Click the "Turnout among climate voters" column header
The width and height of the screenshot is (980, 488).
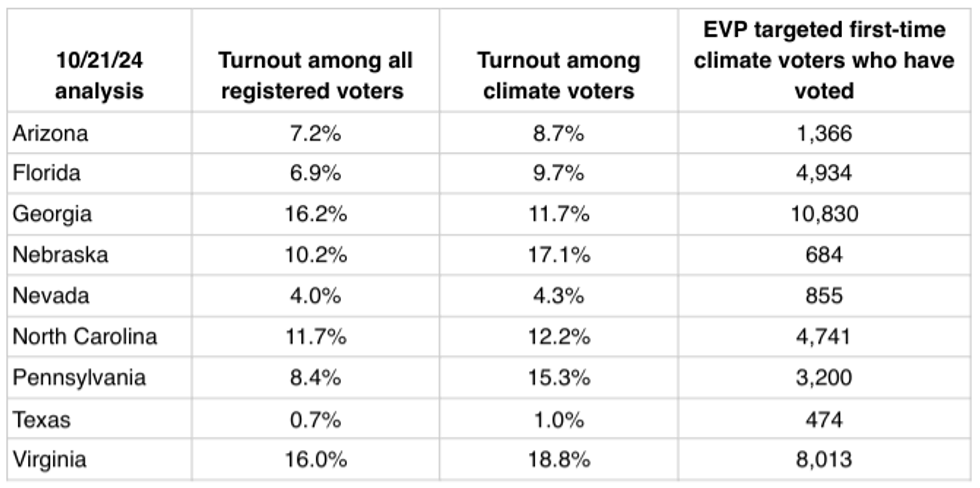point(557,77)
